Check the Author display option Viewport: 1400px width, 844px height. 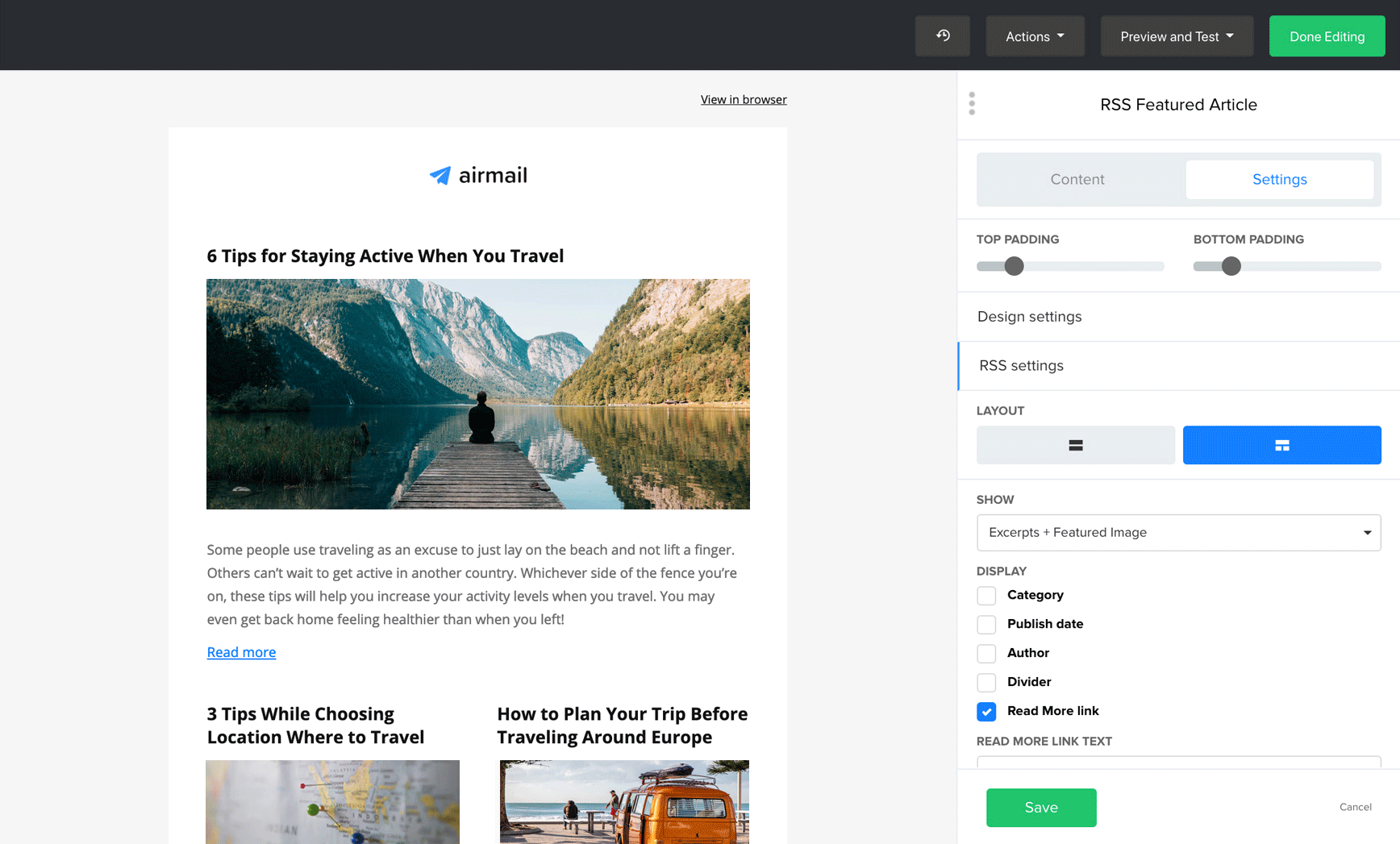click(x=985, y=653)
